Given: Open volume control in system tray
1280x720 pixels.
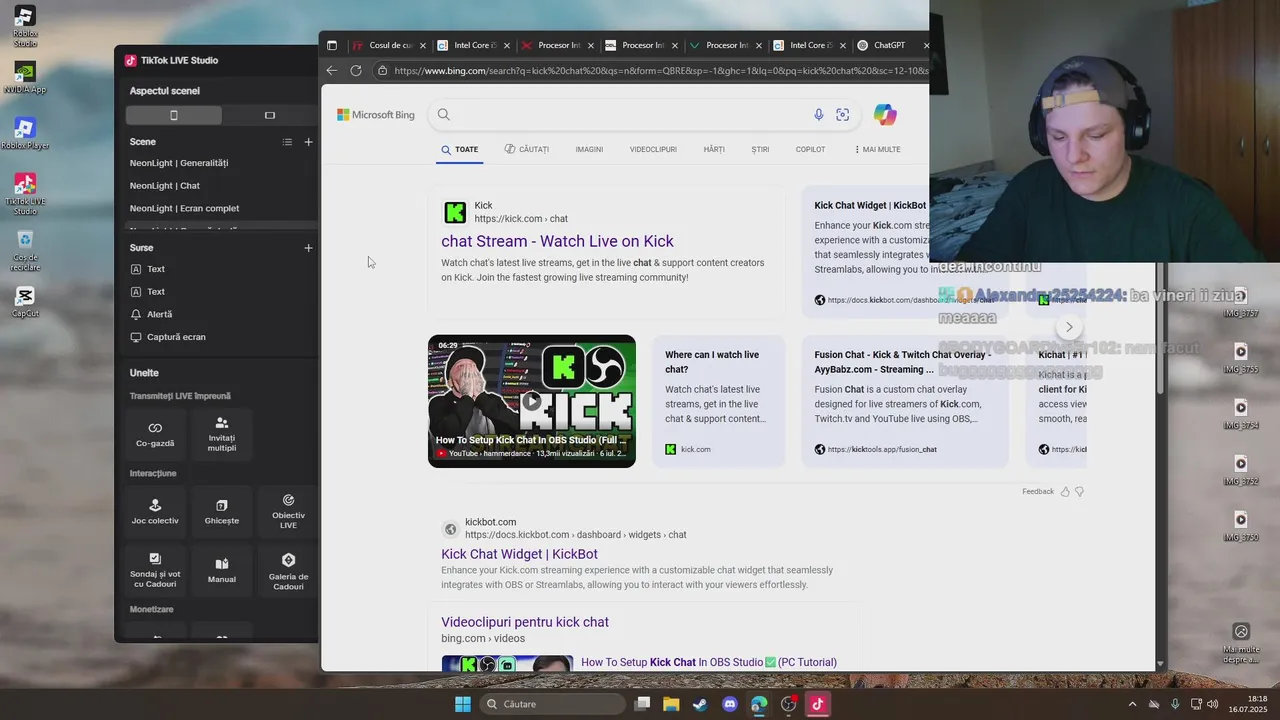Looking at the screenshot, I should (x=1212, y=704).
